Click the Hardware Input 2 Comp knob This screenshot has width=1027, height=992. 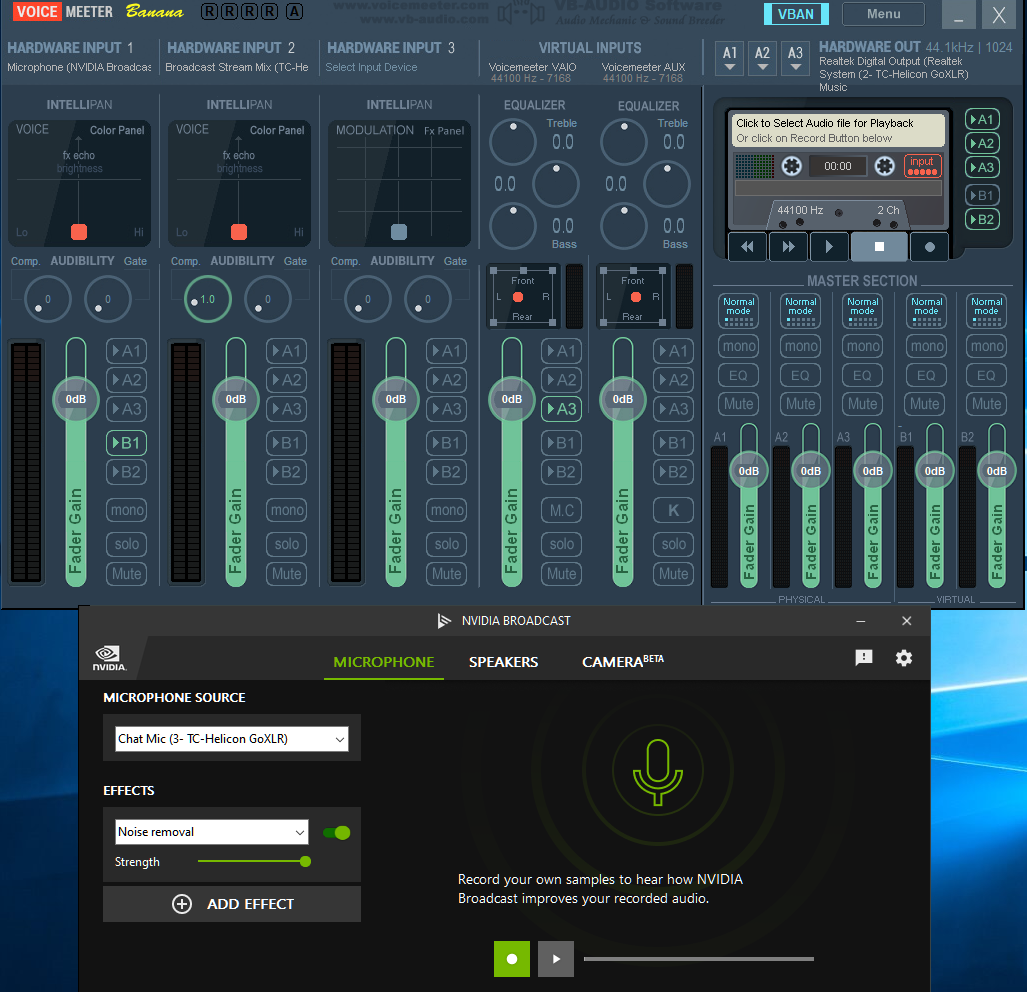coord(207,299)
